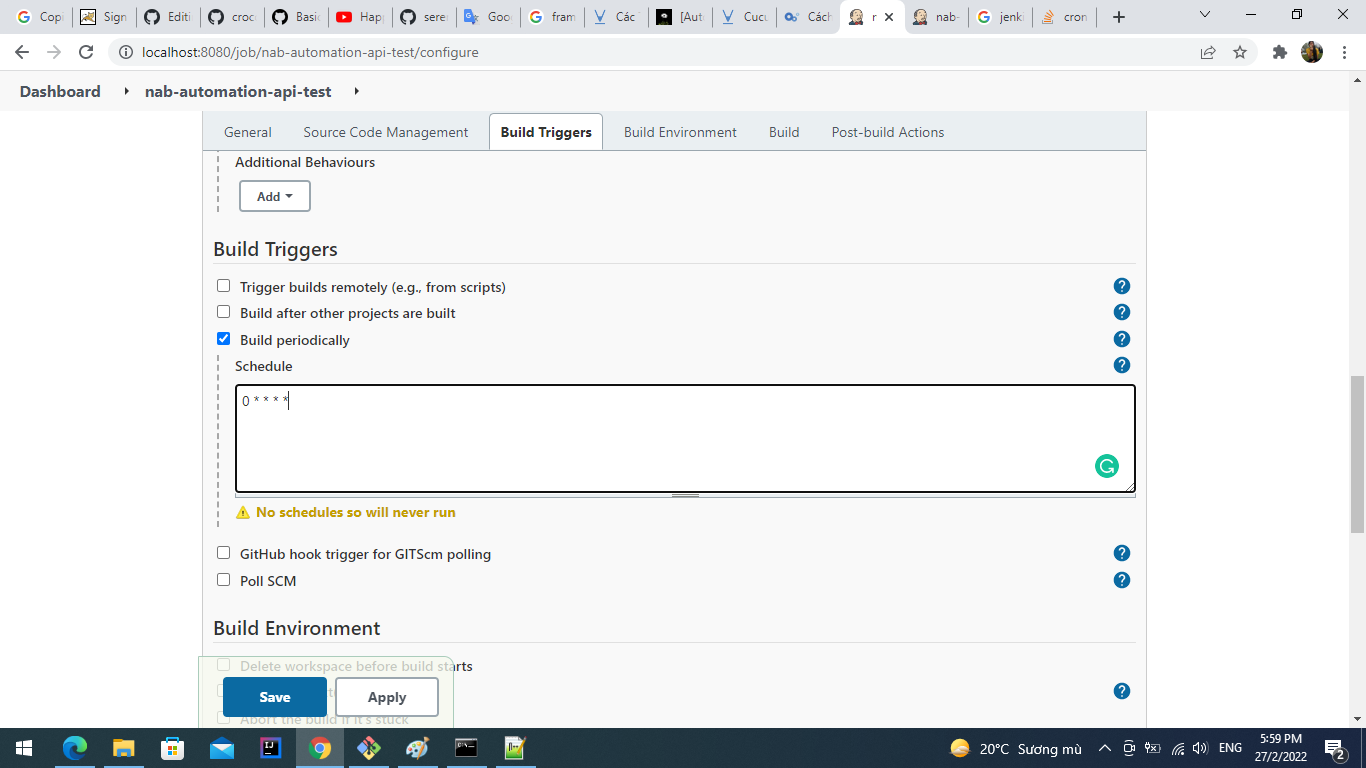Enable Trigger builds remotely checkbox
The image size is (1366, 768).
tap(223, 286)
